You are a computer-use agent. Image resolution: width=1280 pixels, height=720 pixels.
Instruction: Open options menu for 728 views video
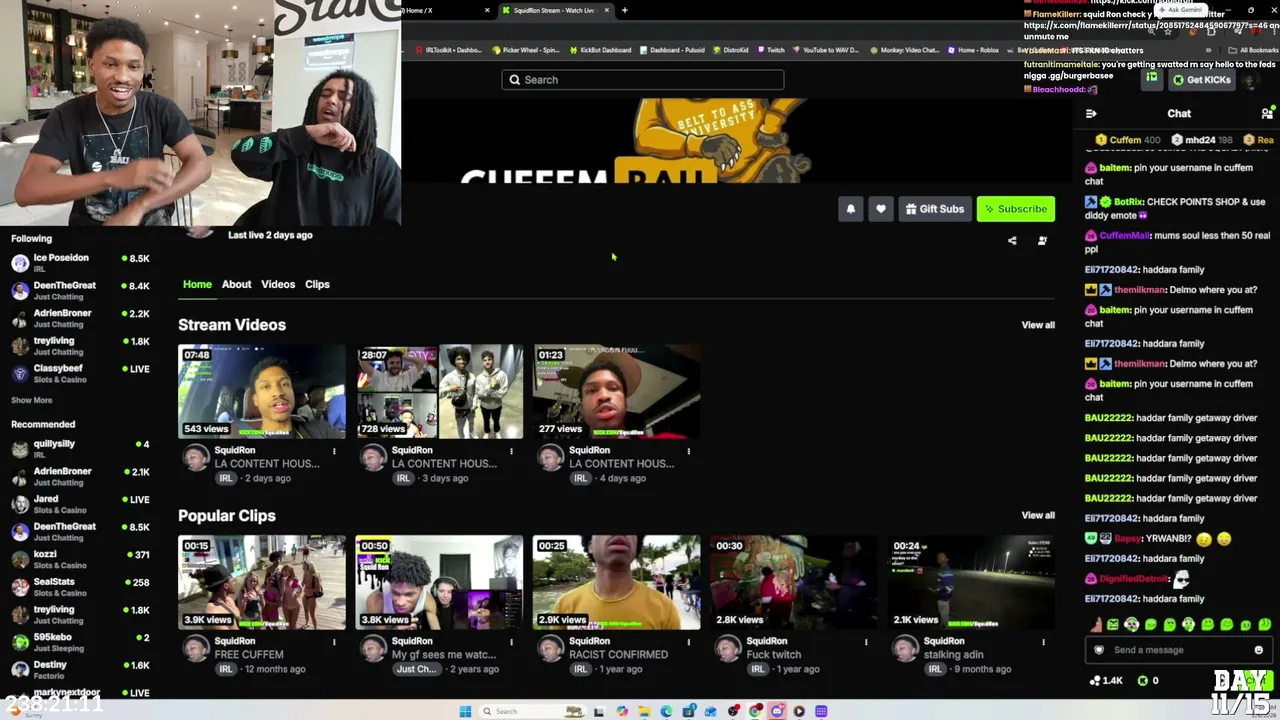(511, 451)
